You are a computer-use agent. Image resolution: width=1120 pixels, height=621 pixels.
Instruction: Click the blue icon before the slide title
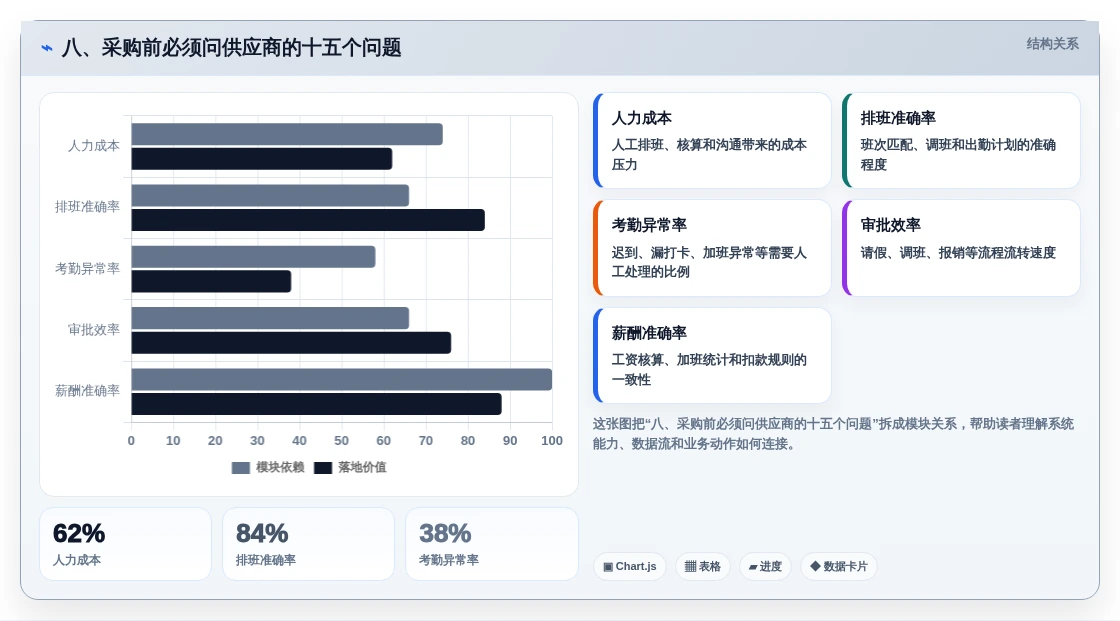coord(47,48)
